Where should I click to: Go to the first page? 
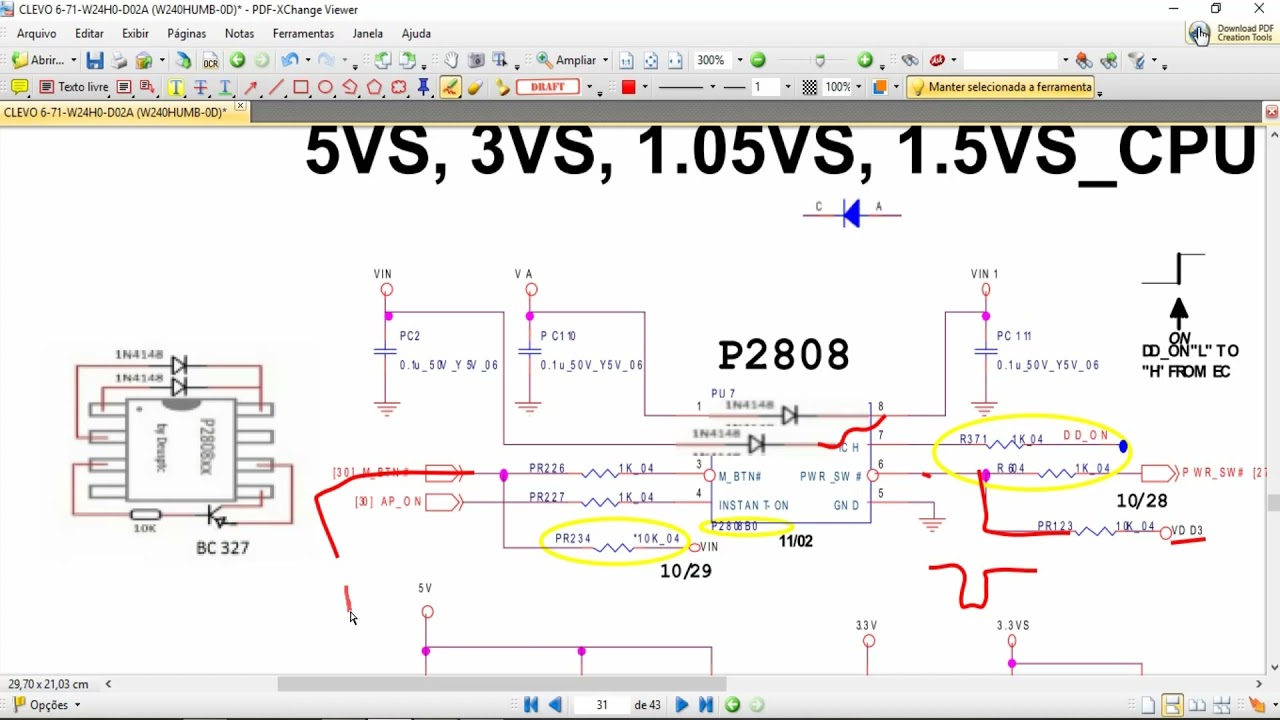click(x=531, y=705)
